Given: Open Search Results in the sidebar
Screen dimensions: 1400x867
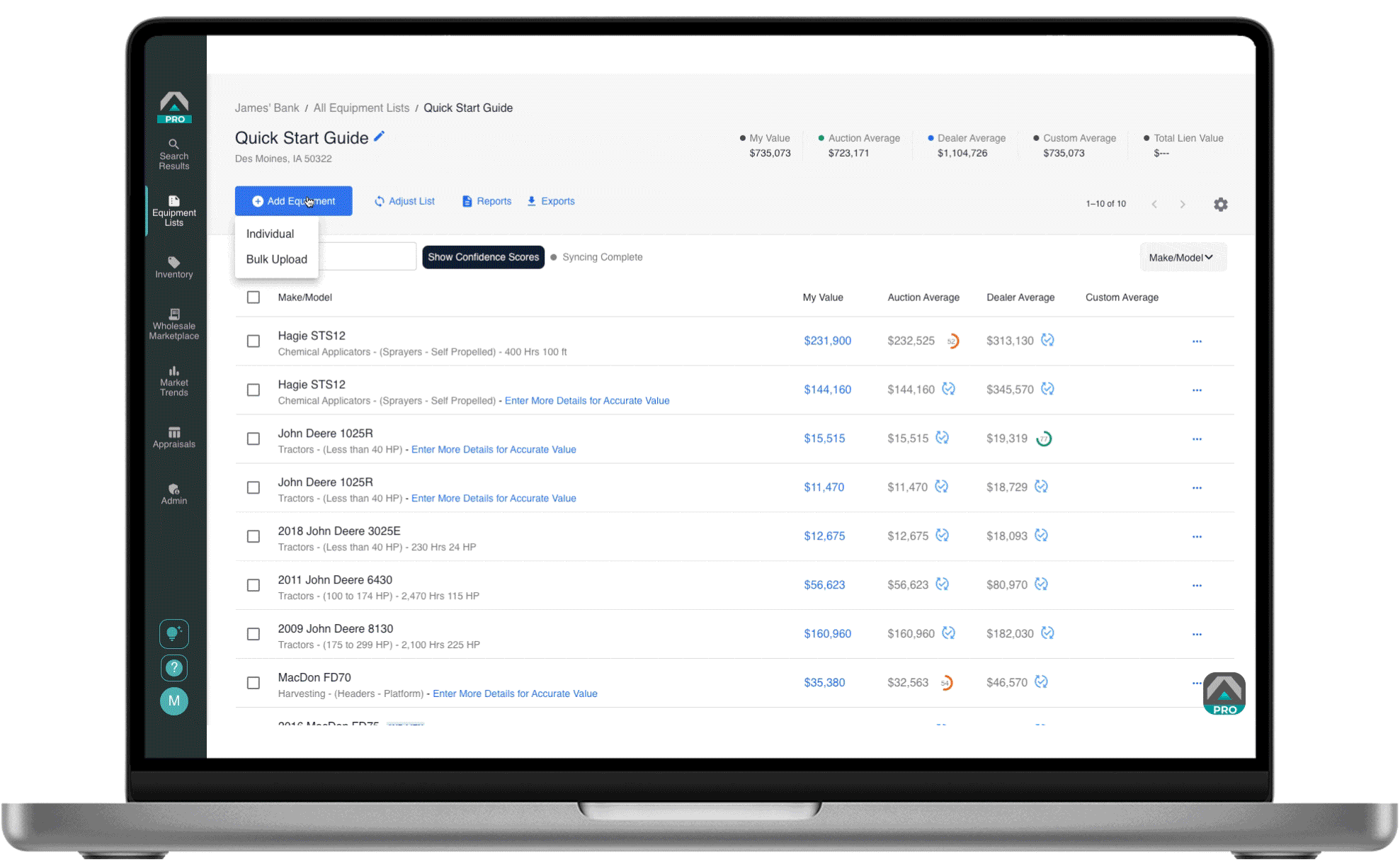Looking at the screenshot, I should tap(173, 154).
